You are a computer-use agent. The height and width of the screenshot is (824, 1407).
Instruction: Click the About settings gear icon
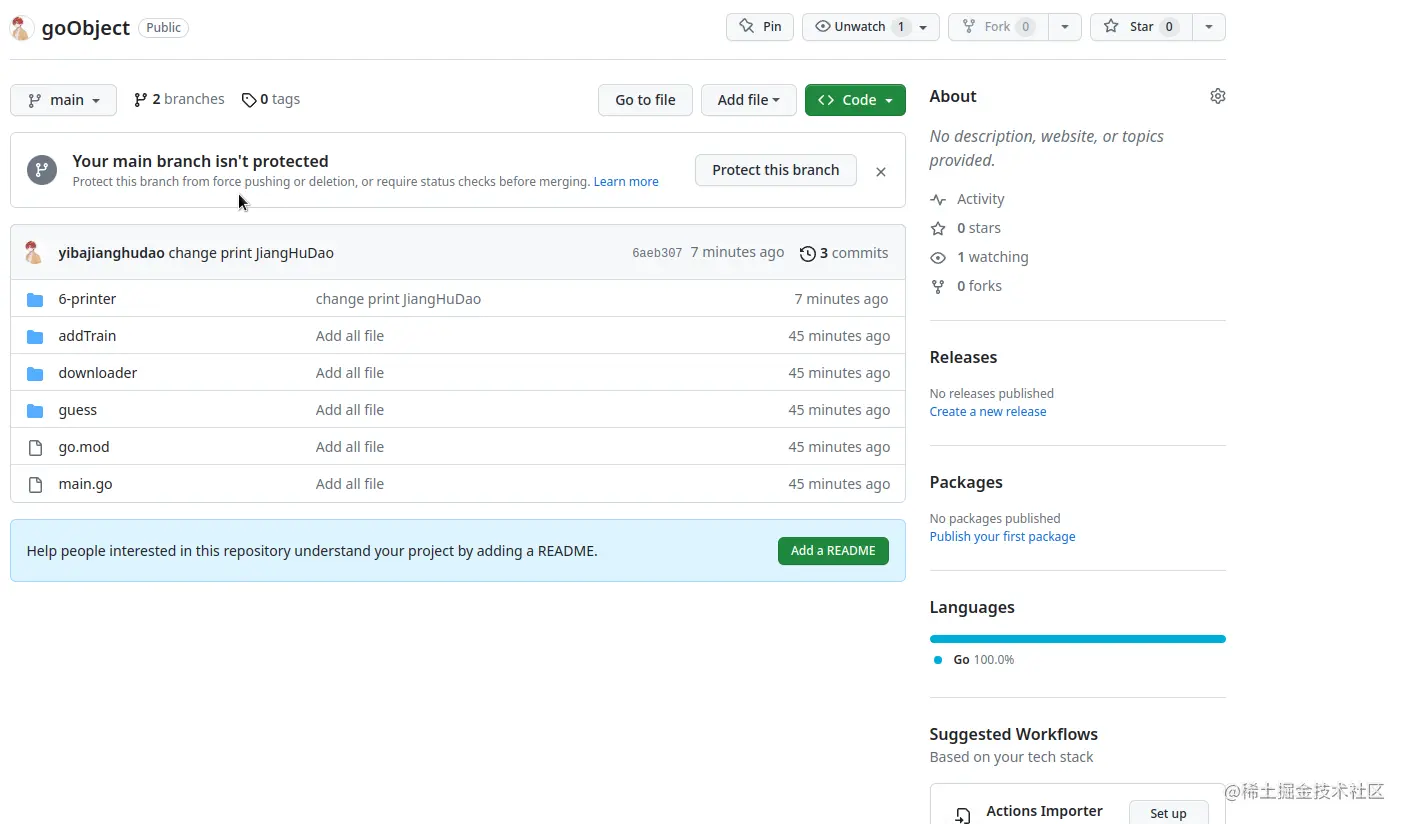click(x=1217, y=96)
